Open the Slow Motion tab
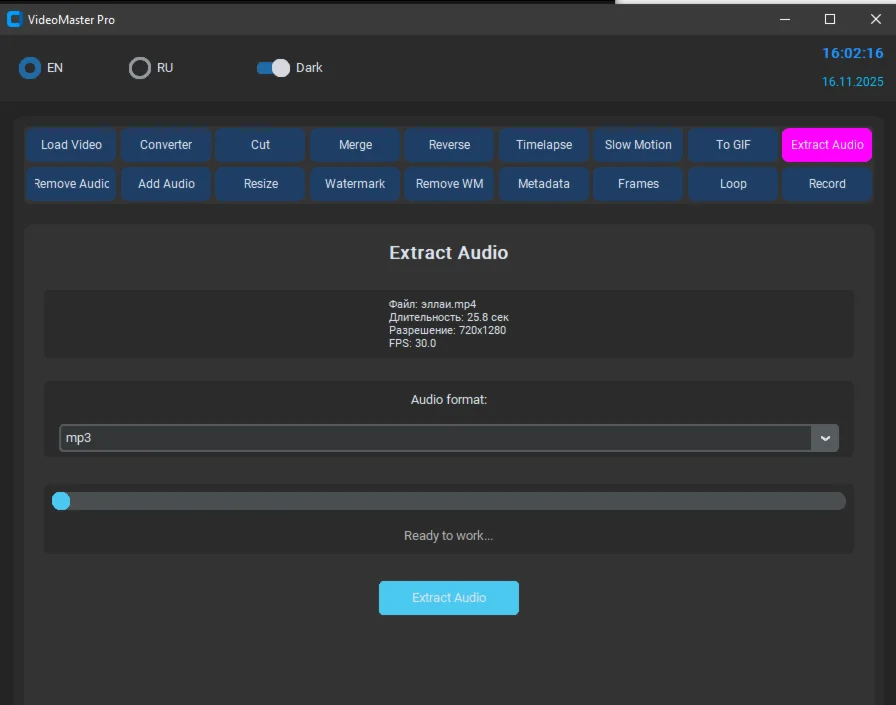896x705 pixels. (638, 145)
